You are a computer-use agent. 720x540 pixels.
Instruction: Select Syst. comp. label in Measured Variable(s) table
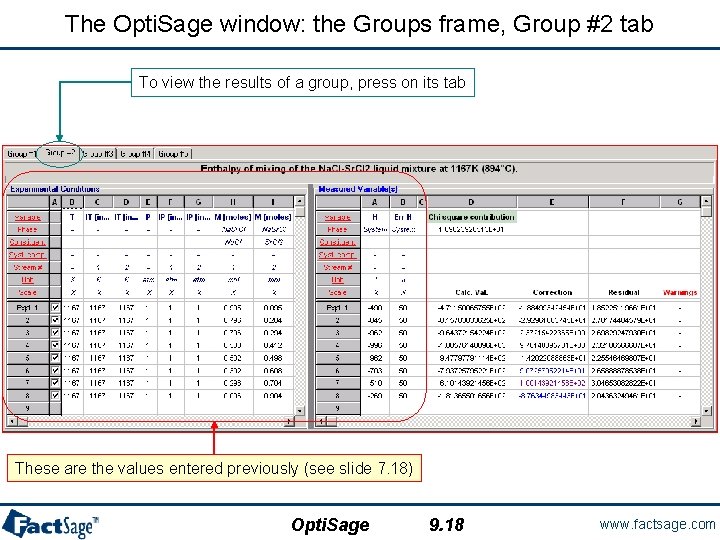(338, 255)
